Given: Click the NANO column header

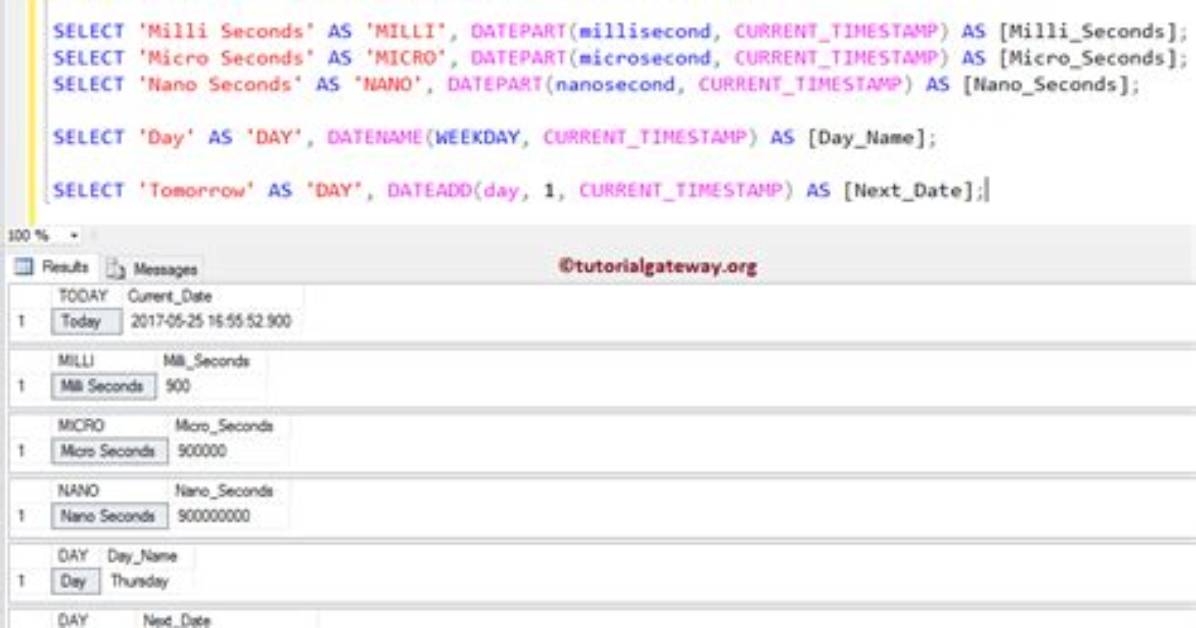Looking at the screenshot, I should (x=78, y=491).
